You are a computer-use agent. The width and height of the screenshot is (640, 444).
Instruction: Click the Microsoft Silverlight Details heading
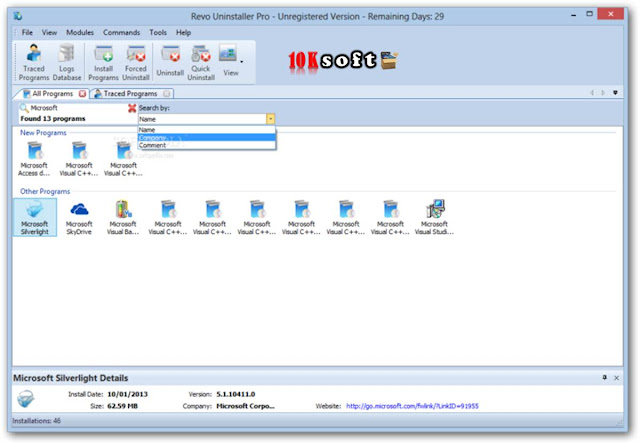point(71,378)
